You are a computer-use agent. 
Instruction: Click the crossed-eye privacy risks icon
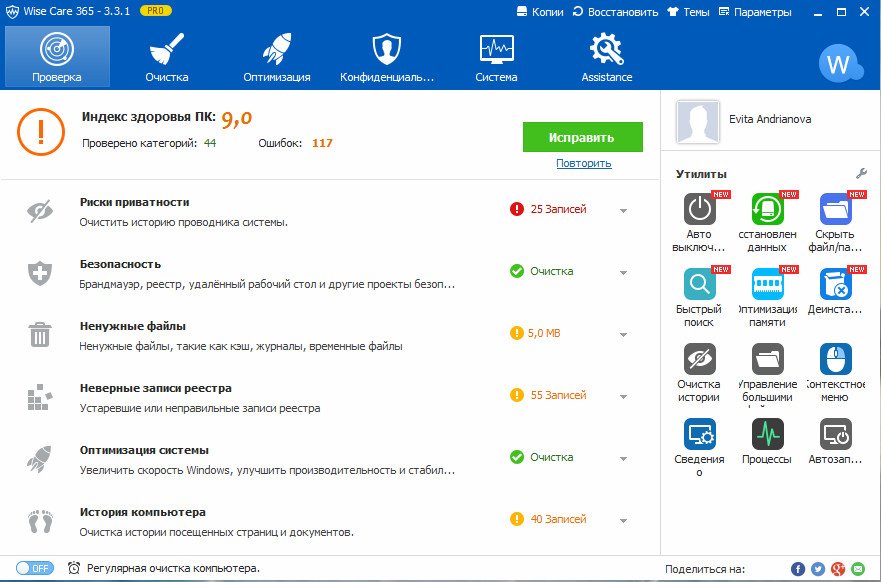[x=40, y=211]
